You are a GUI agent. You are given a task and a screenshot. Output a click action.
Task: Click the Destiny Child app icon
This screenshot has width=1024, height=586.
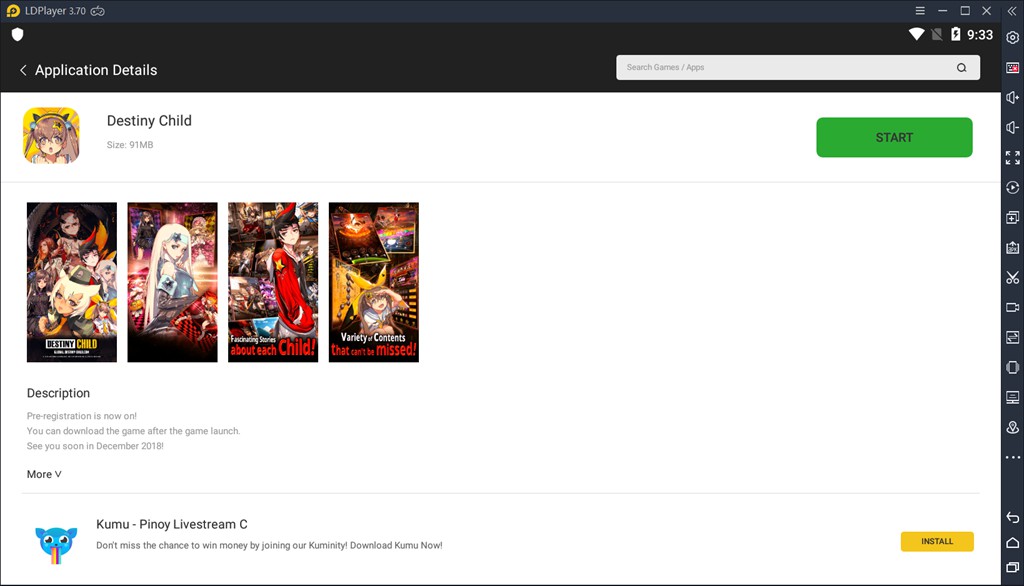(52, 135)
